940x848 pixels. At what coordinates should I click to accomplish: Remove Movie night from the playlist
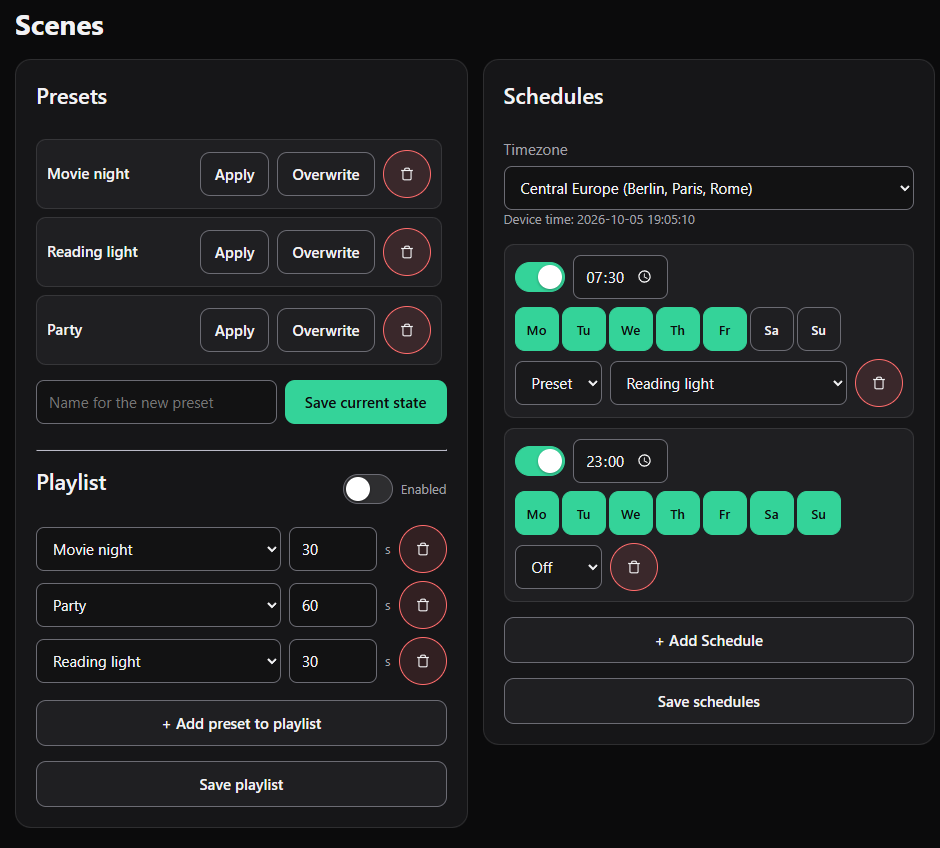click(423, 549)
